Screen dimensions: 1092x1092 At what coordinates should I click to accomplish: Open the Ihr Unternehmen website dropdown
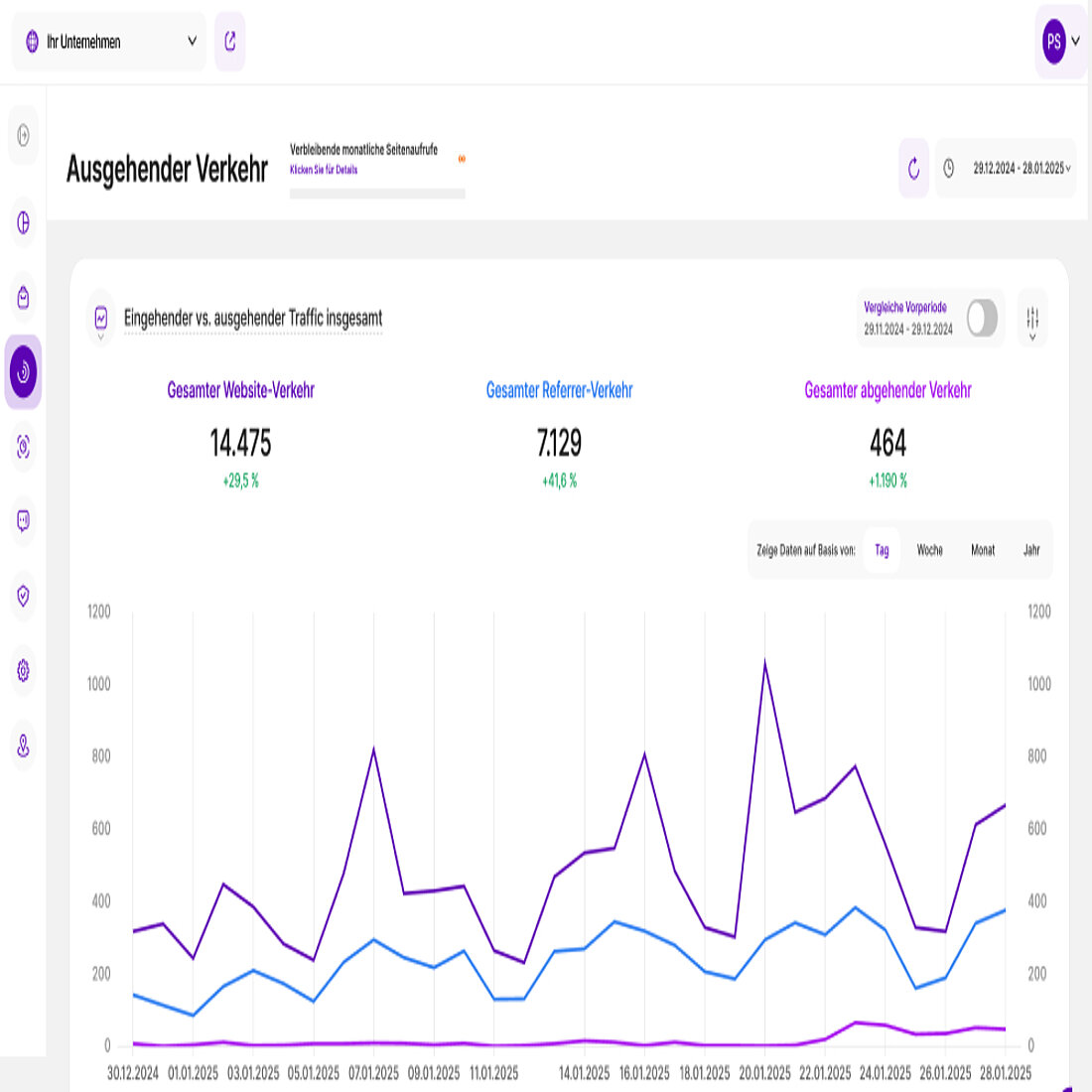pyautogui.click(x=109, y=42)
